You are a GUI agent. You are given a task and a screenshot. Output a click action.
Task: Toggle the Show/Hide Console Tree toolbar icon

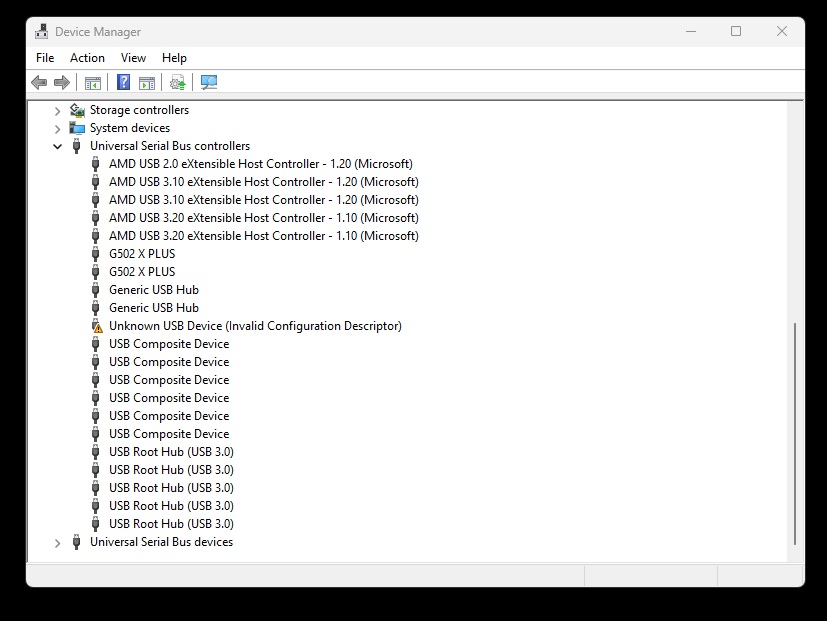pyautogui.click(x=93, y=83)
